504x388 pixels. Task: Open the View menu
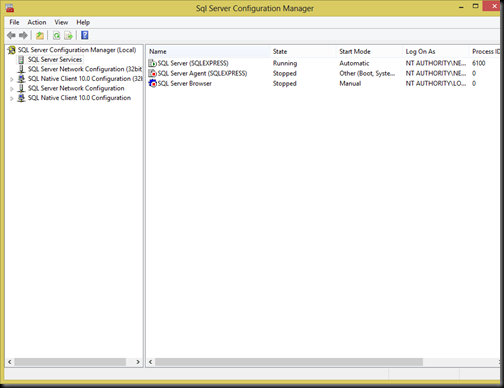click(x=61, y=22)
